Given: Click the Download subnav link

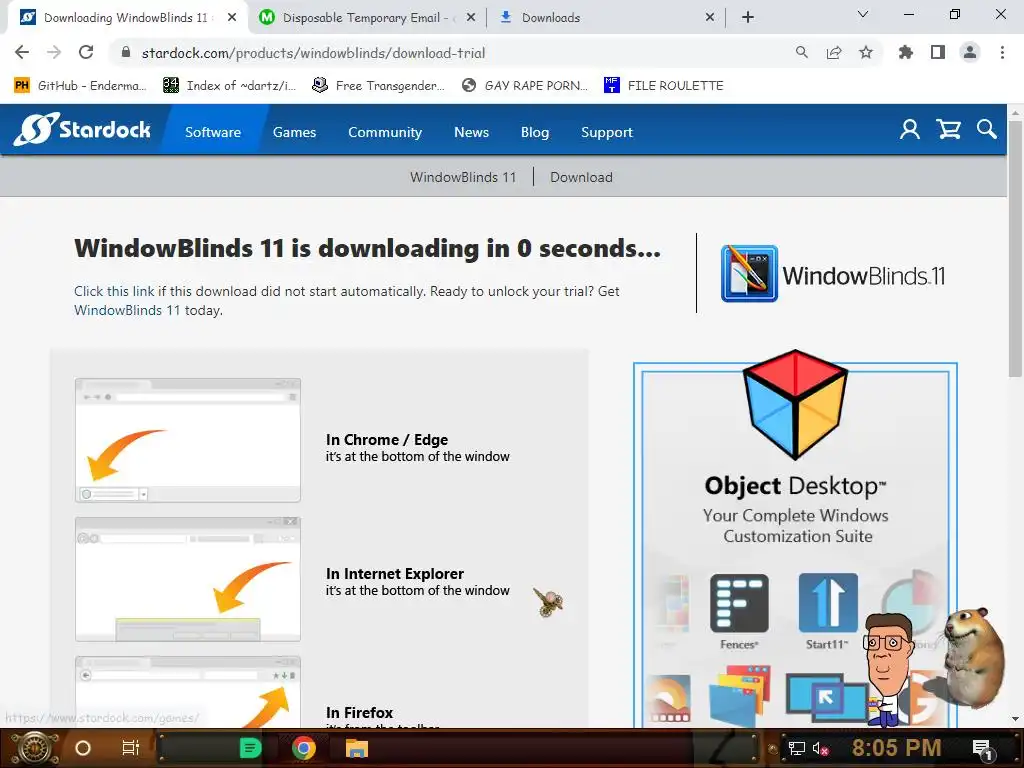Looking at the screenshot, I should (581, 177).
